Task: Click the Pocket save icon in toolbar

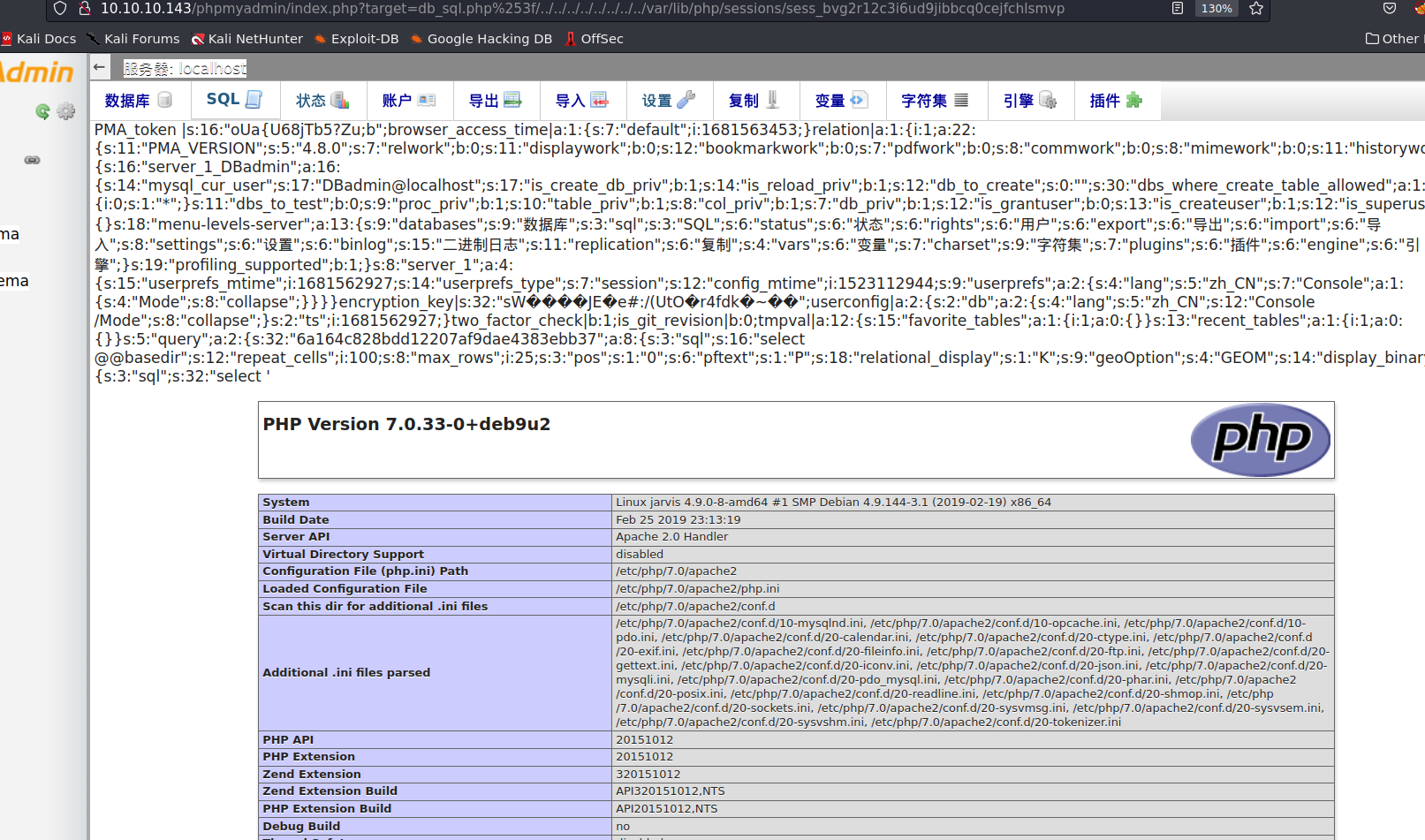Action: click(1390, 9)
